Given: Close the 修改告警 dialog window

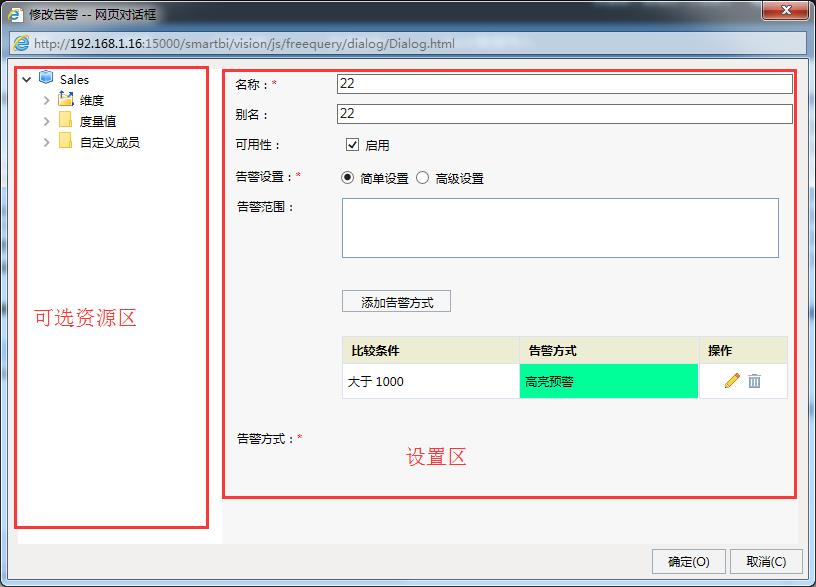Looking at the screenshot, I should coord(786,10).
